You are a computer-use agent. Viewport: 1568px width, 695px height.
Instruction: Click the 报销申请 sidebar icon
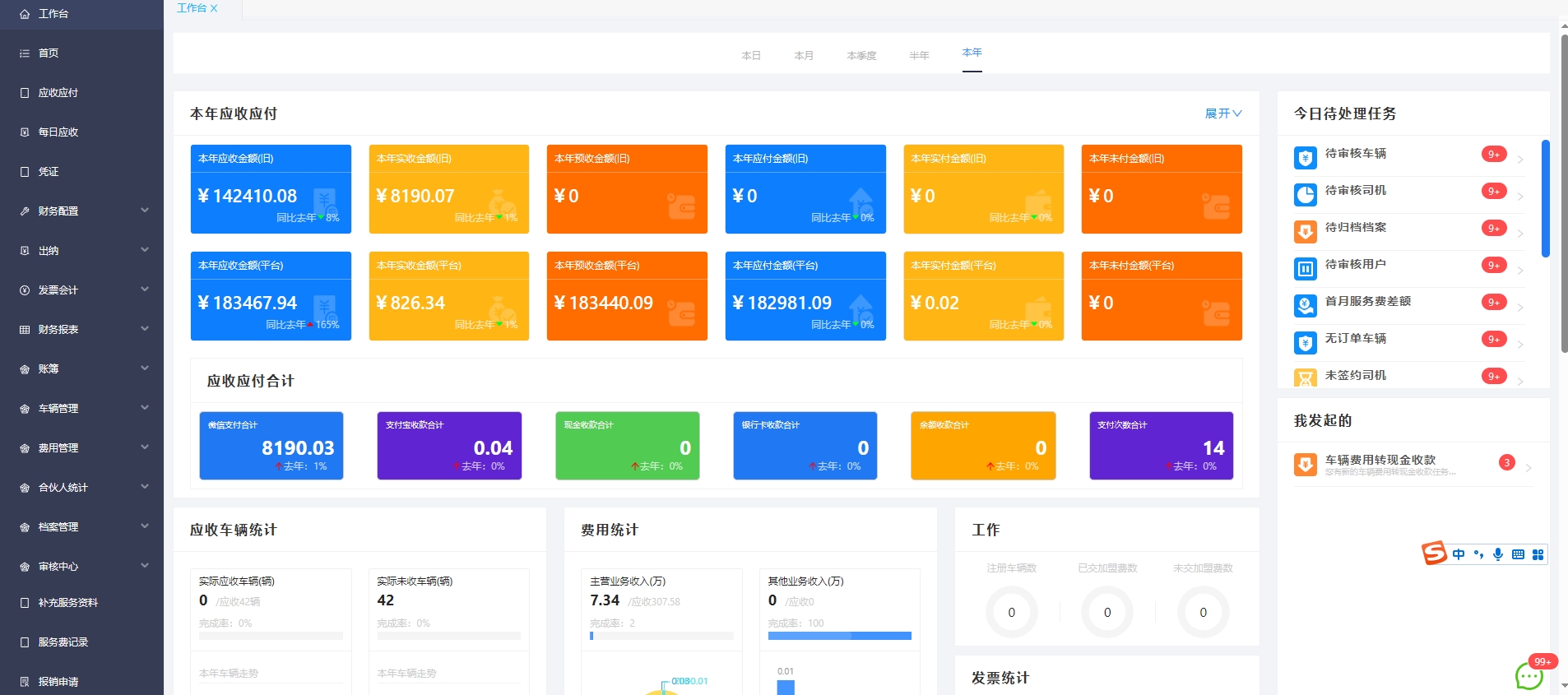pyautogui.click(x=25, y=682)
